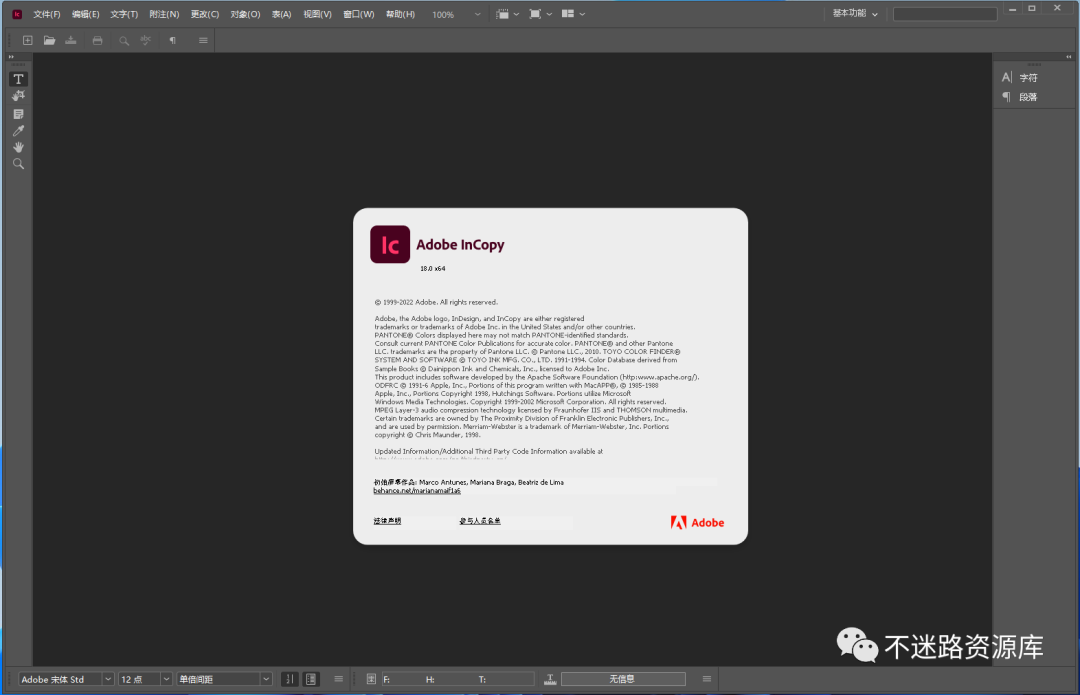Maximize the InCopy window

pos(1032,9)
